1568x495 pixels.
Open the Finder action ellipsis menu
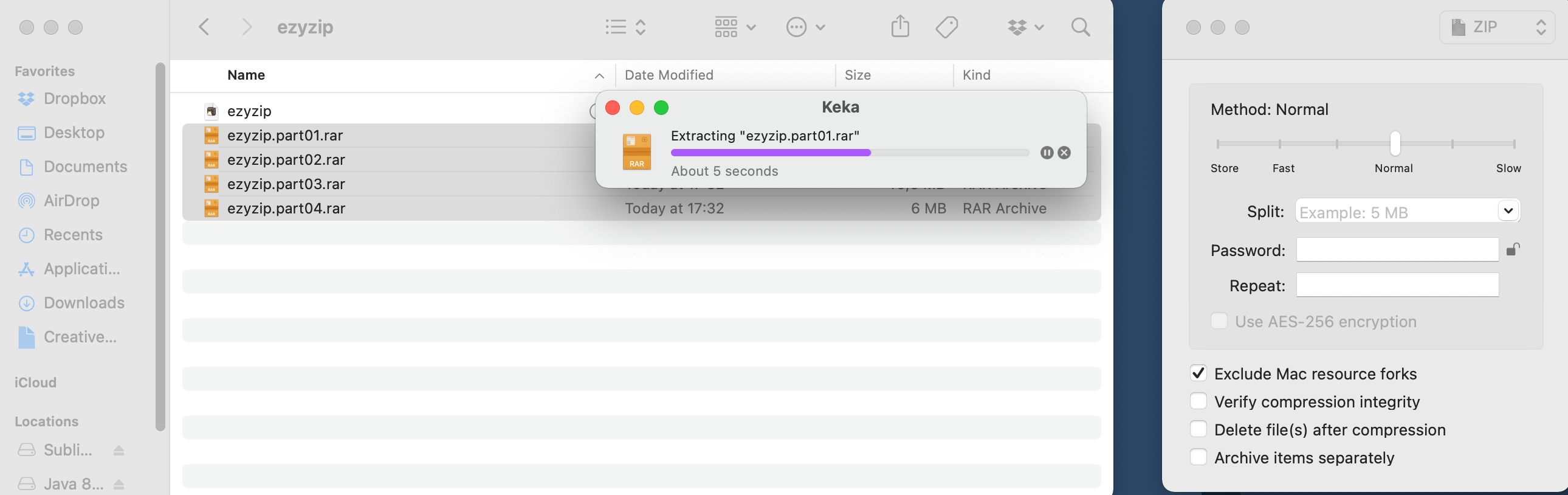pos(805,27)
